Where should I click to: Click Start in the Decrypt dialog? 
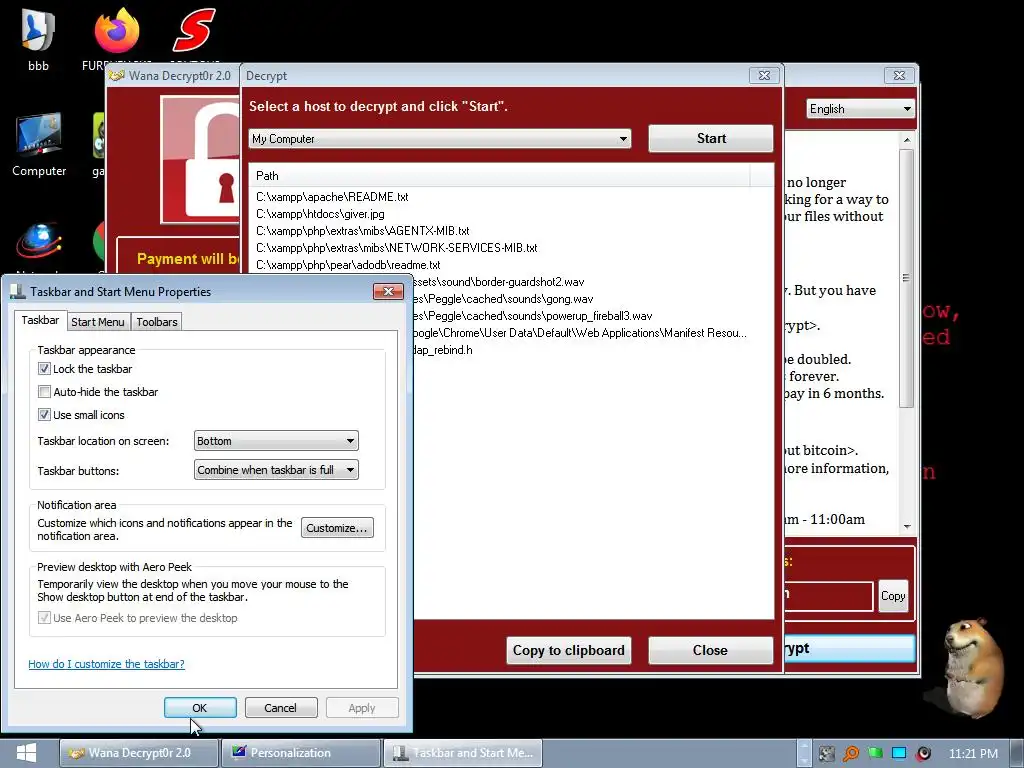coord(711,138)
